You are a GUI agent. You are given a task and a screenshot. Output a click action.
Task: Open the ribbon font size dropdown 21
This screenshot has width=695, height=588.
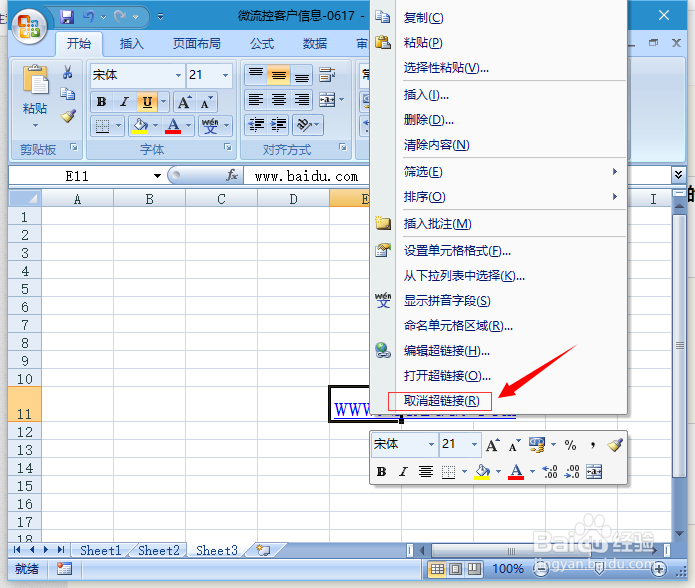pos(226,75)
